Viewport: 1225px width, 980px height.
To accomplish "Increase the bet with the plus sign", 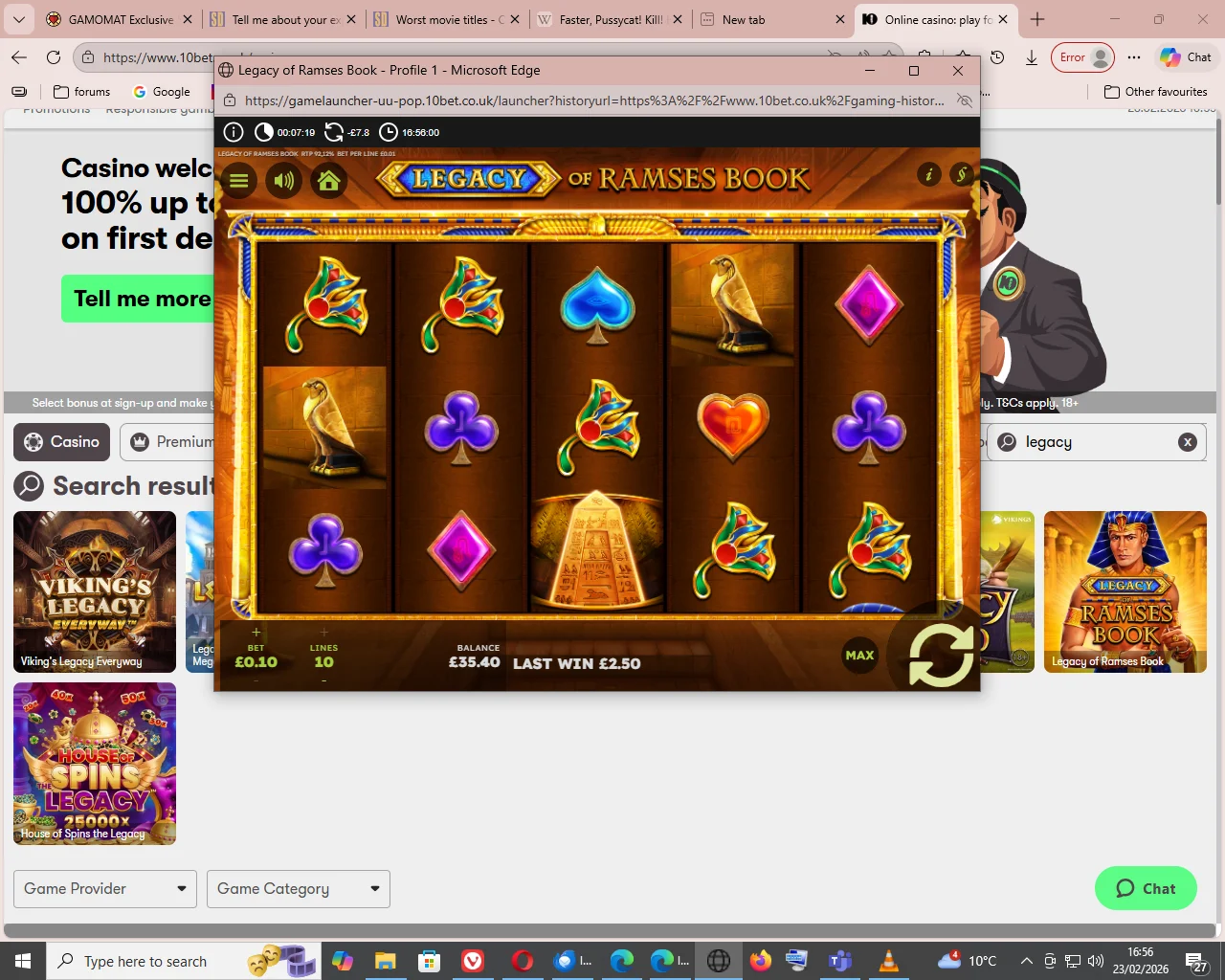I will pos(256,632).
